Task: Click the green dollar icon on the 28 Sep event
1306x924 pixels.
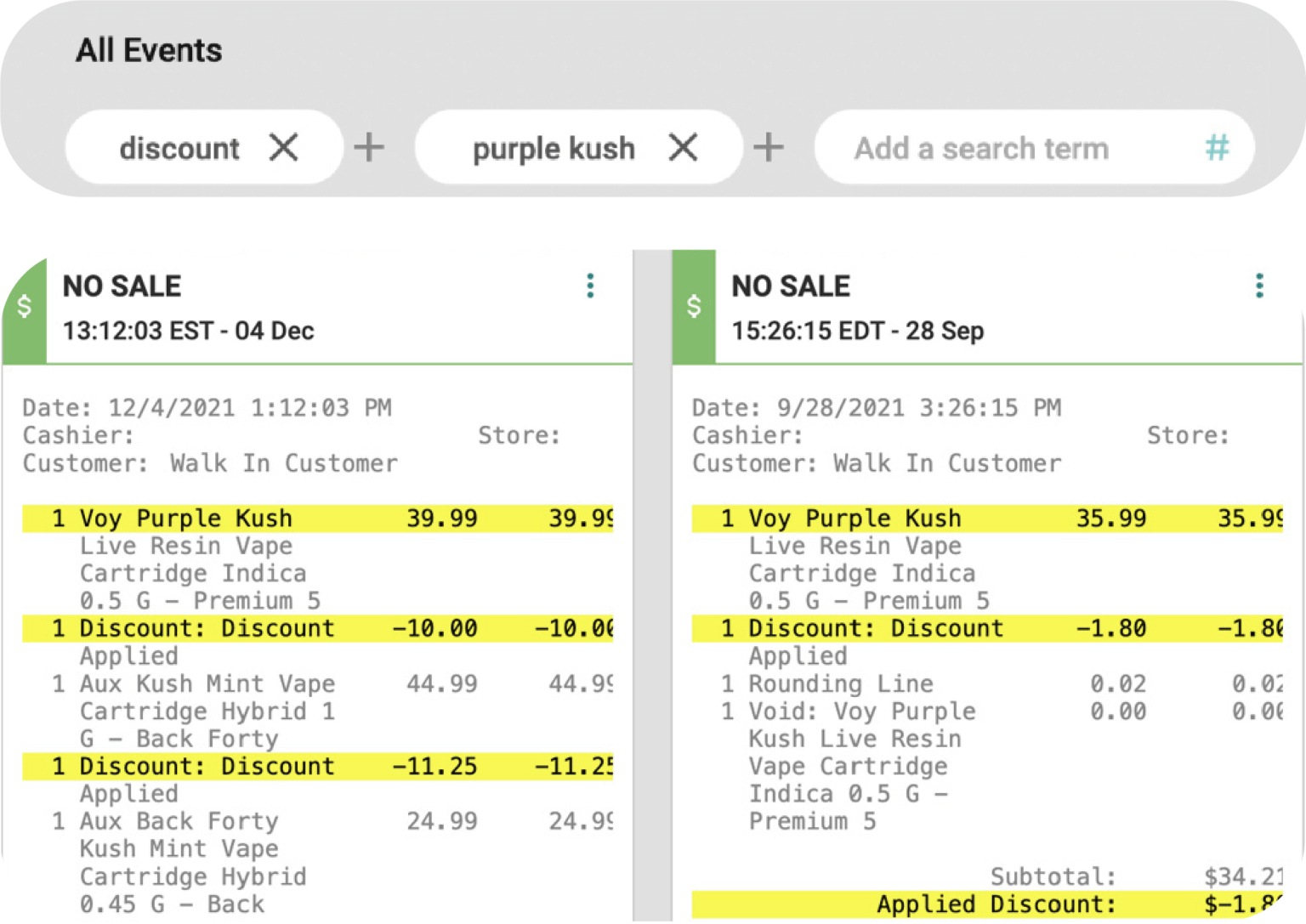Action: pos(694,307)
